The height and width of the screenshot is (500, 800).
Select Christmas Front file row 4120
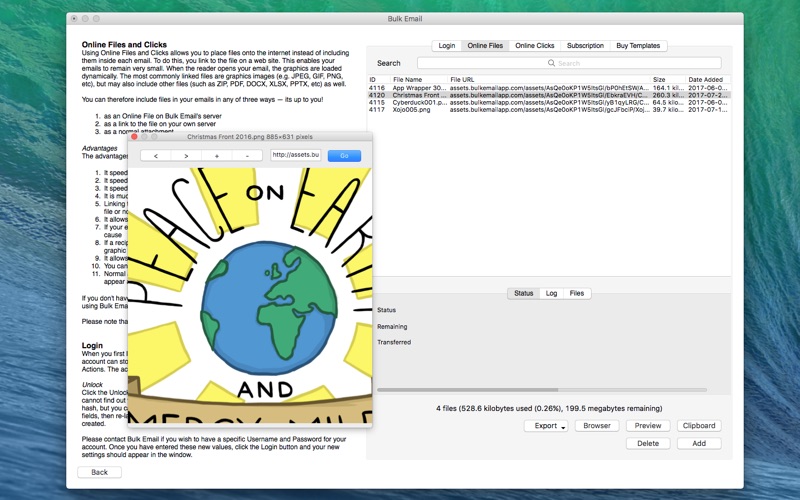click(549, 95)
